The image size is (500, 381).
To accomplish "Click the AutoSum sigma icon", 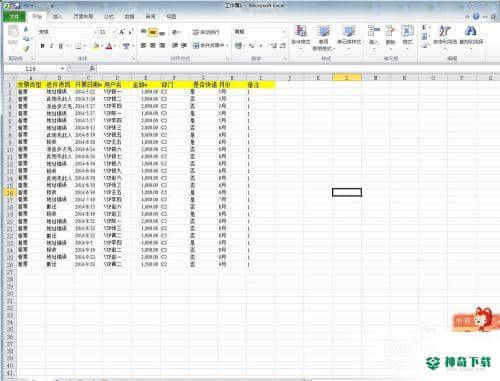I will point(424,28).
